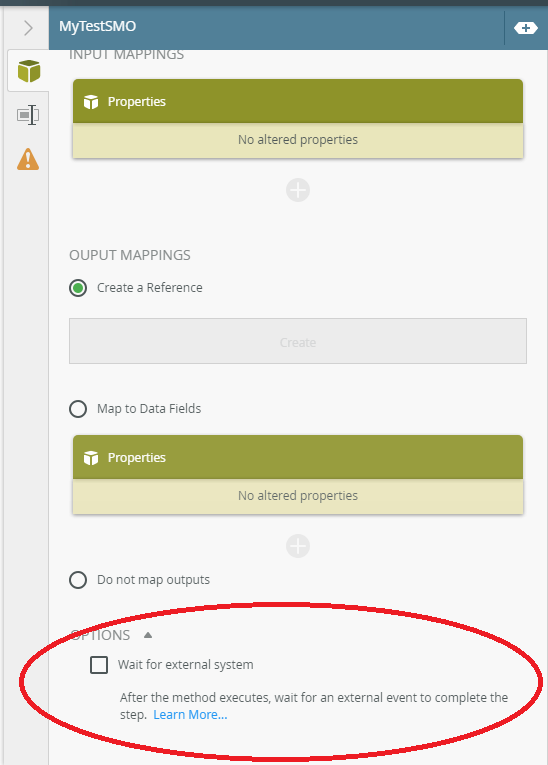Click the Create reference button

(x=298, y=341)
